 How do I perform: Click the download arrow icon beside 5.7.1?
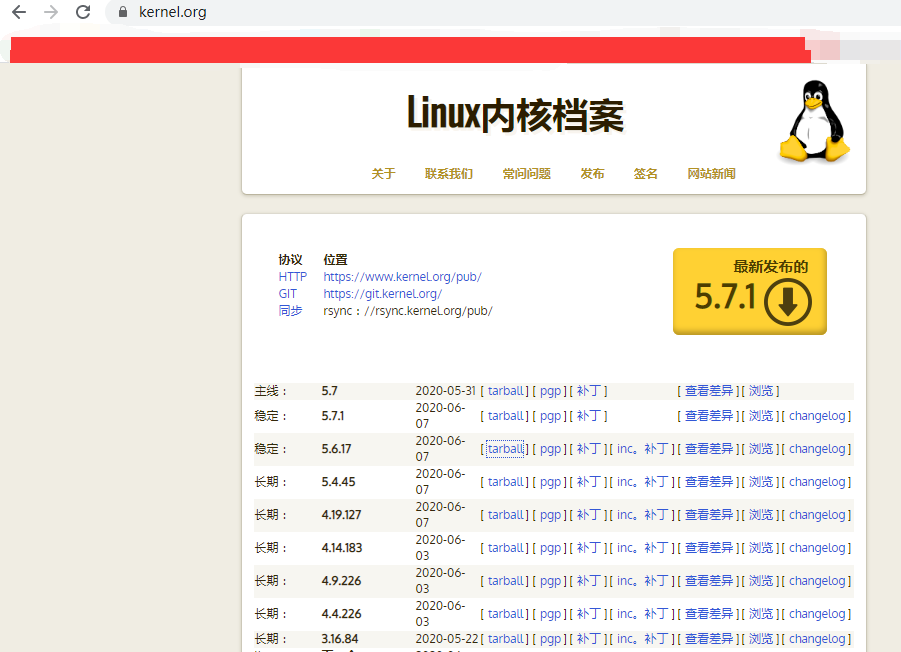point(788,302)
